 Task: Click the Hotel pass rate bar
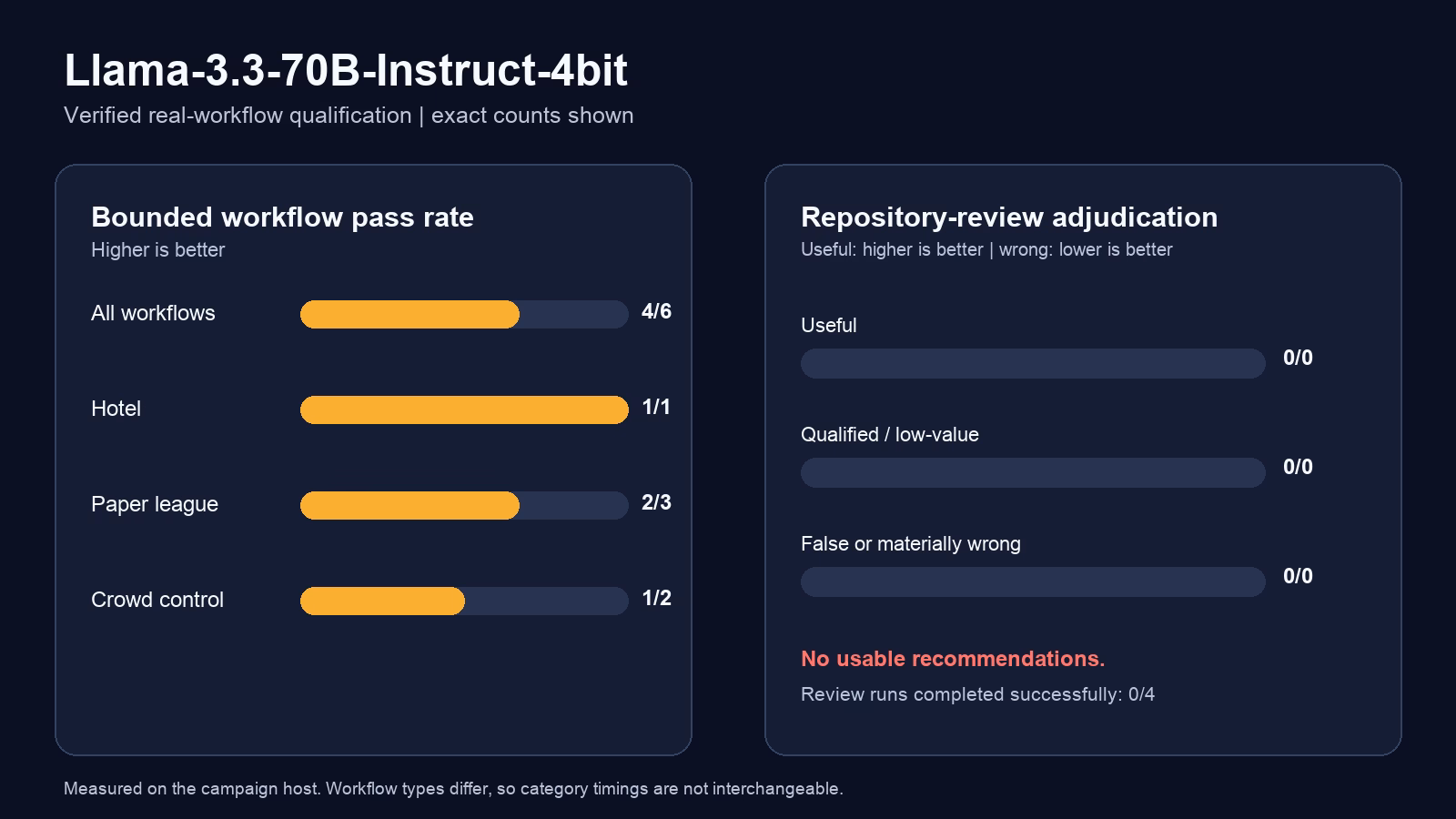(x=464, y=409)
